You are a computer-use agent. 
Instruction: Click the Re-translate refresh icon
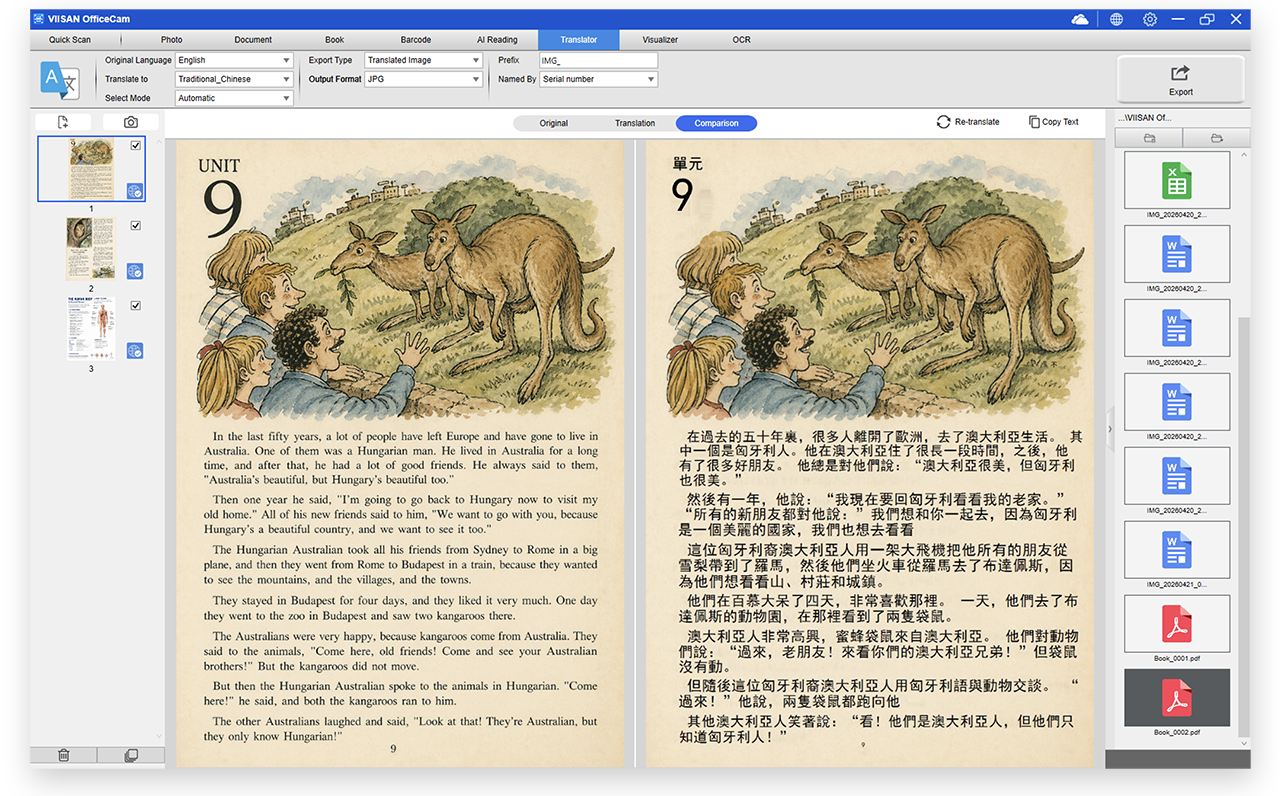coord(943,122)
